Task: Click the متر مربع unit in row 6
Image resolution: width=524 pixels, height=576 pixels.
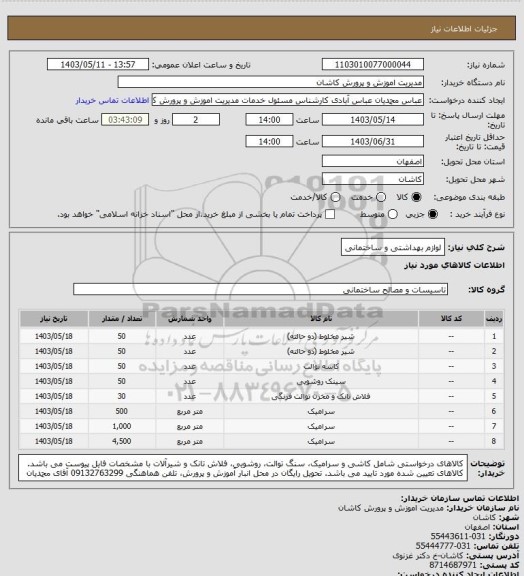Action: tap(190, 412)
